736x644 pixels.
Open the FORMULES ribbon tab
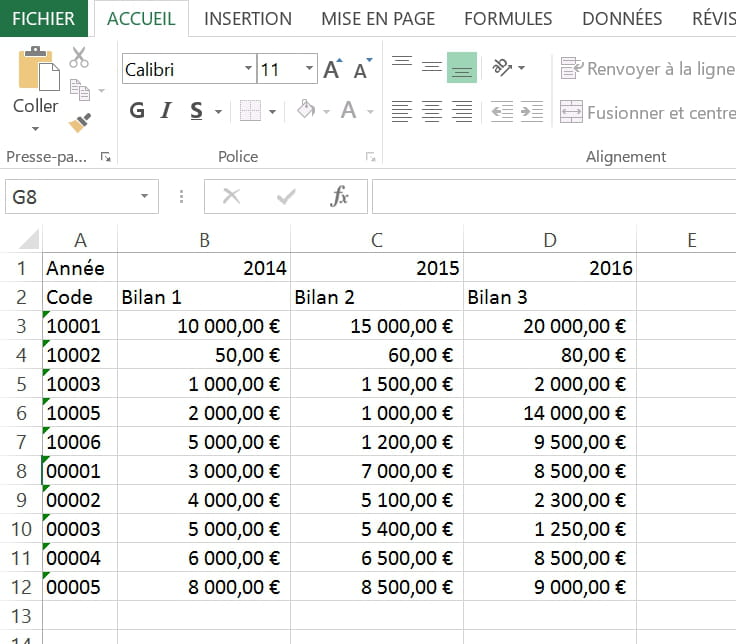(x=508, y=19)
